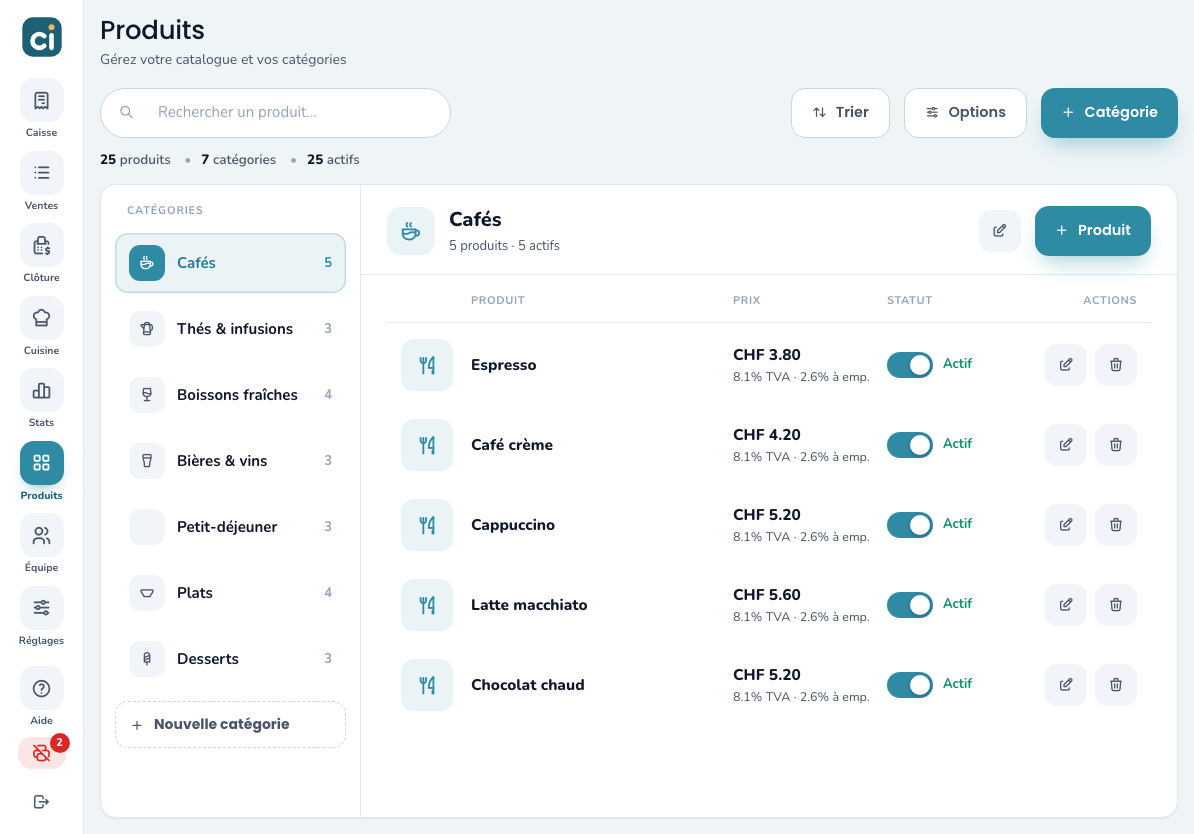Click the red printer-offline alert icon
This screenshot has height=834, width=1194.
[42, 753]
